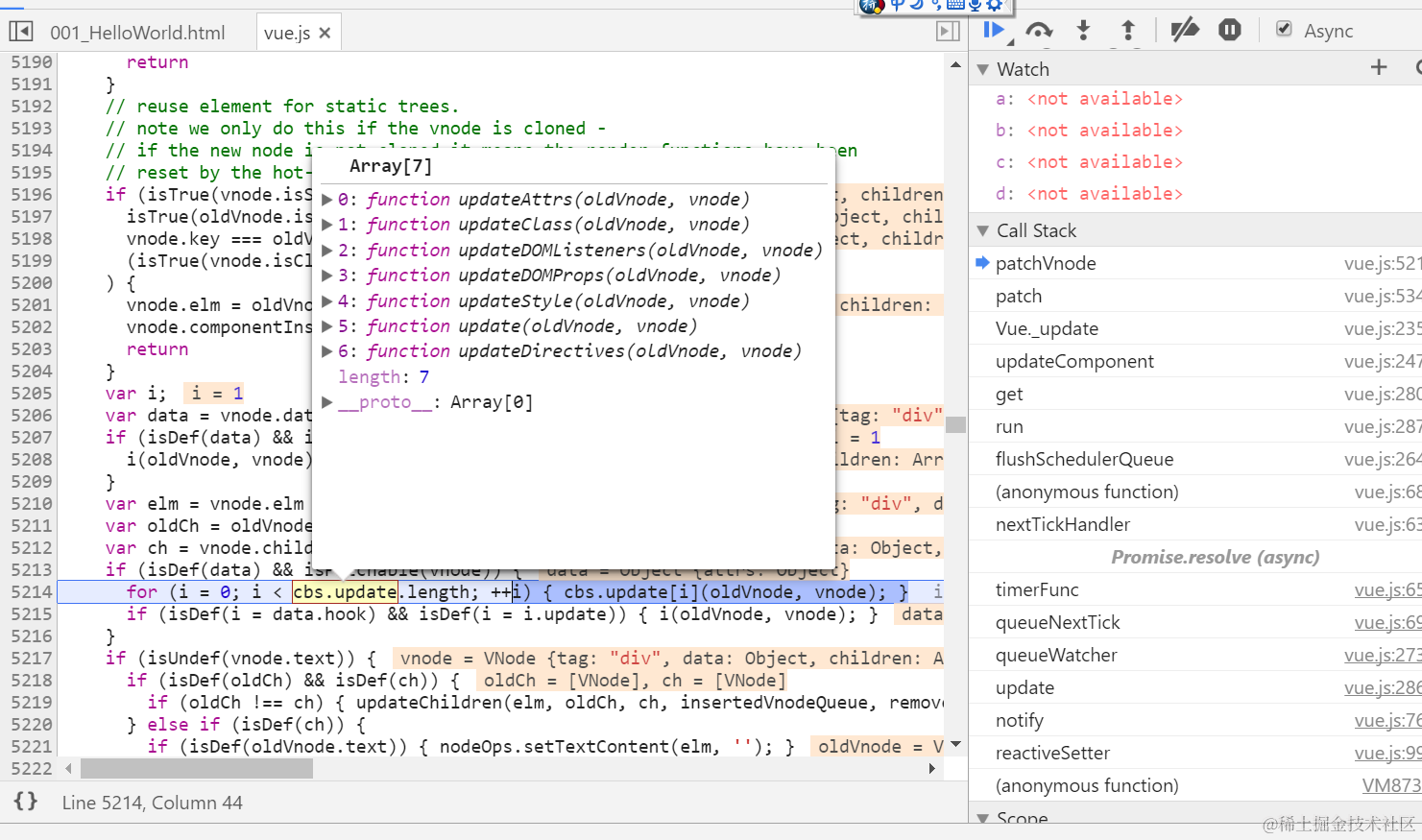Viewport: 1422px width, 840px height.
Task: Collapse the Call Stack section
Action: 982,230
